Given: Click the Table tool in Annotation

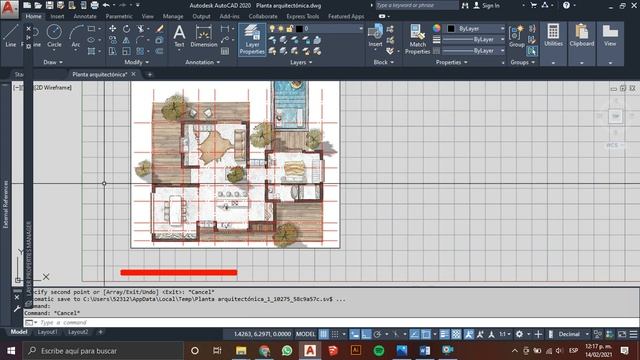Looking at the screenshot, I should point(225,51).
